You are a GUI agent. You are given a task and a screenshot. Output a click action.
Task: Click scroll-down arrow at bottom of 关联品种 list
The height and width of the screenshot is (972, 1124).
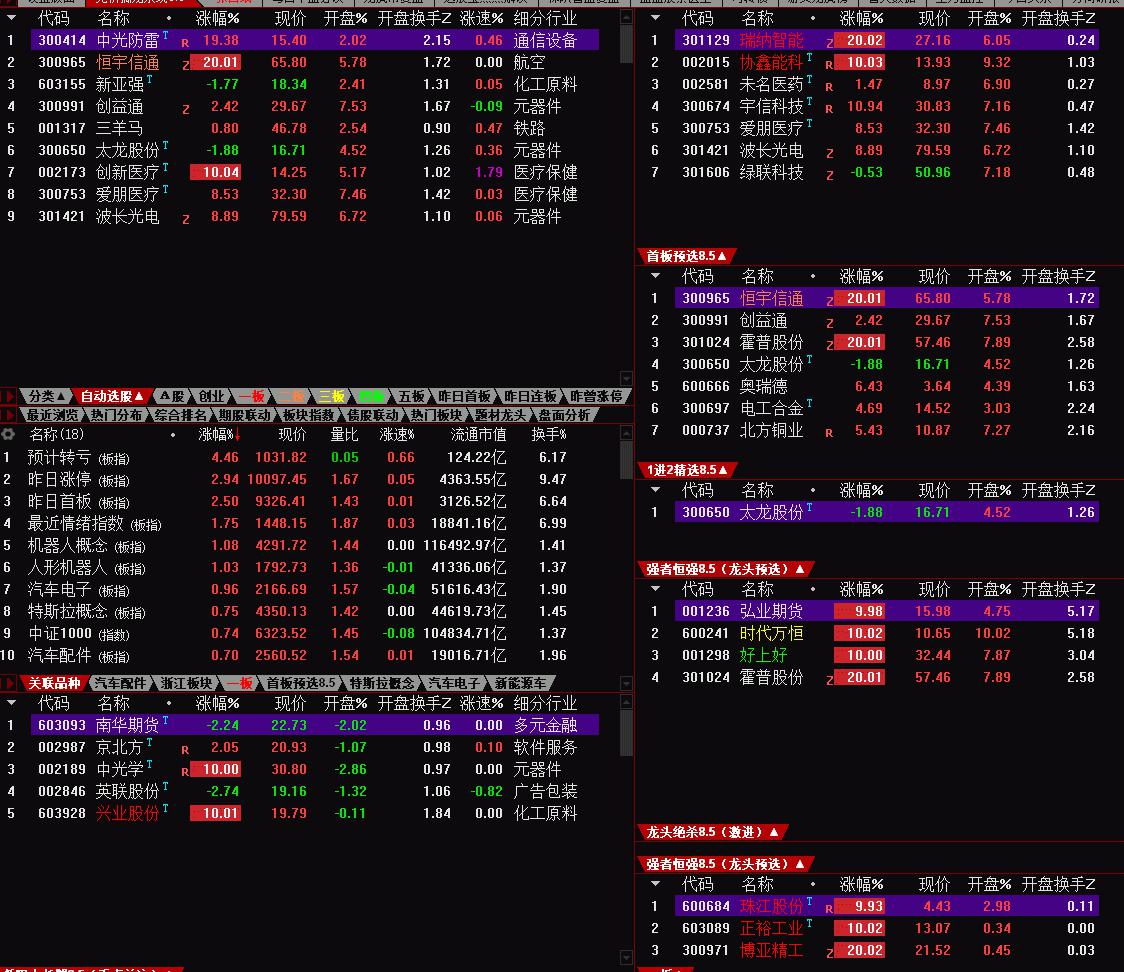pyautogui.click(x=626, y=958)
